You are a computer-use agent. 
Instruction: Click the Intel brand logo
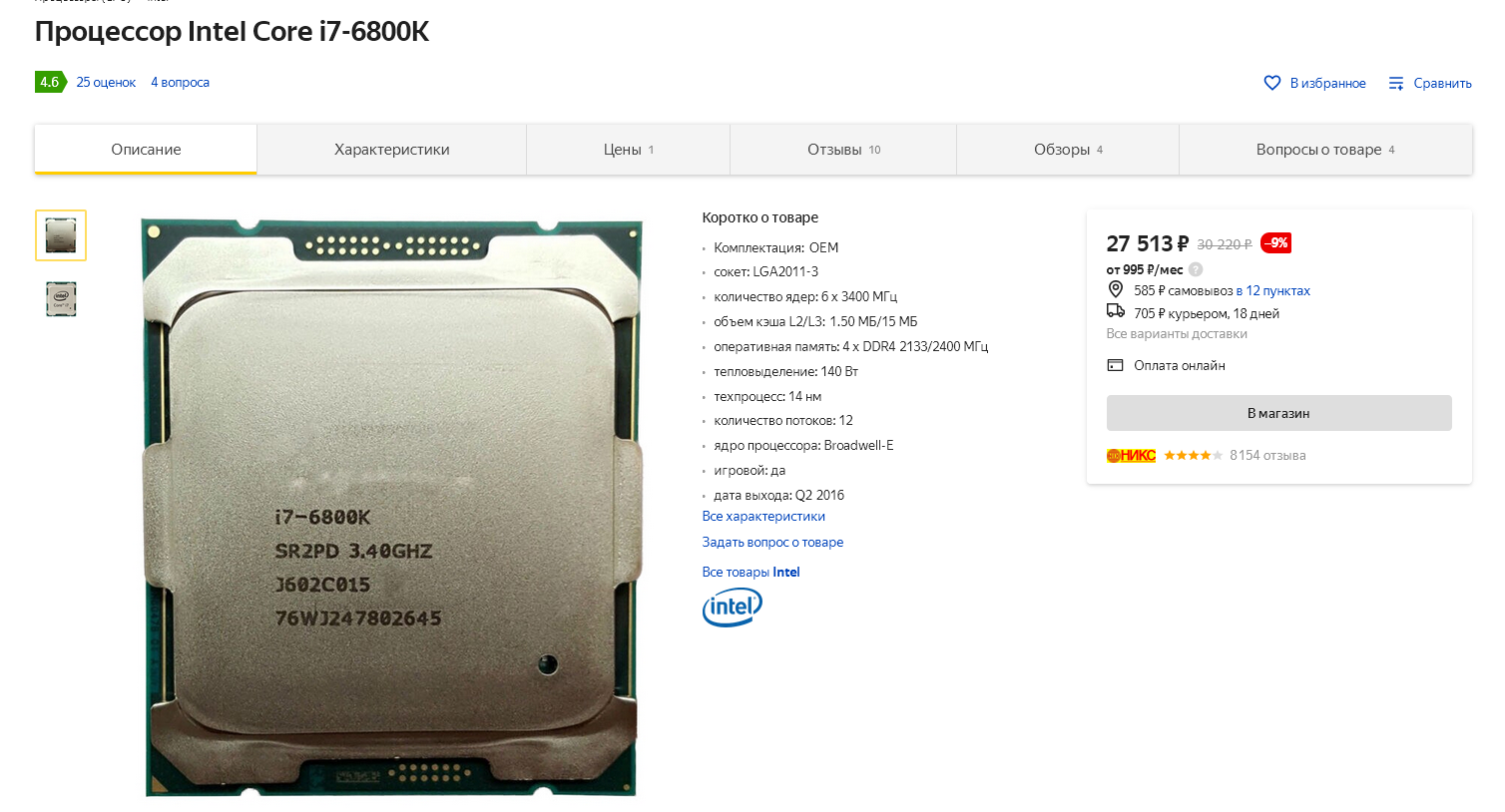pos(733,607)
